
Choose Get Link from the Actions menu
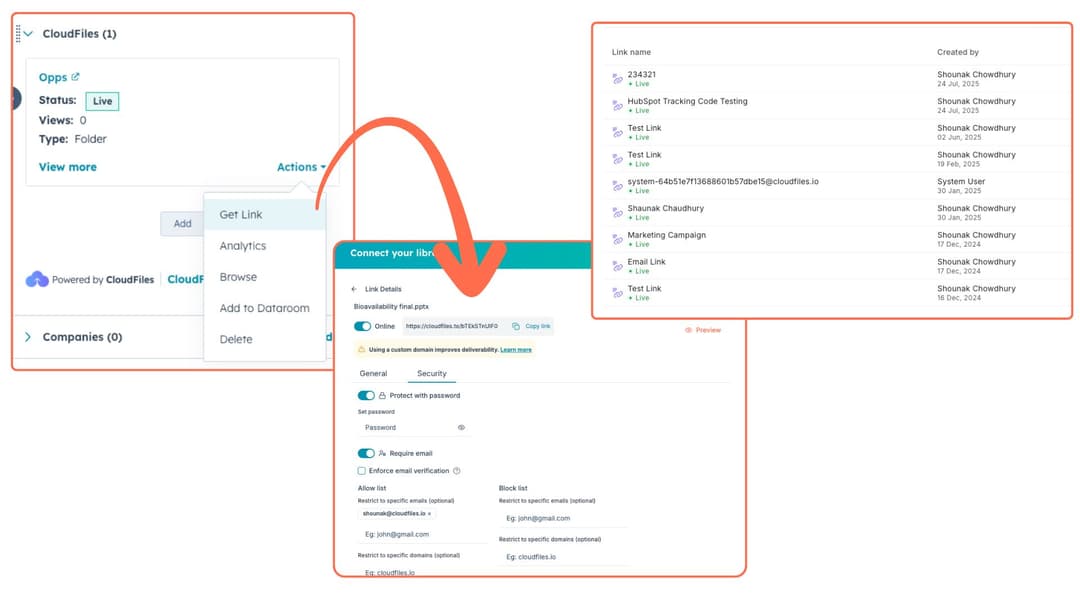click(x=241, y=215)
